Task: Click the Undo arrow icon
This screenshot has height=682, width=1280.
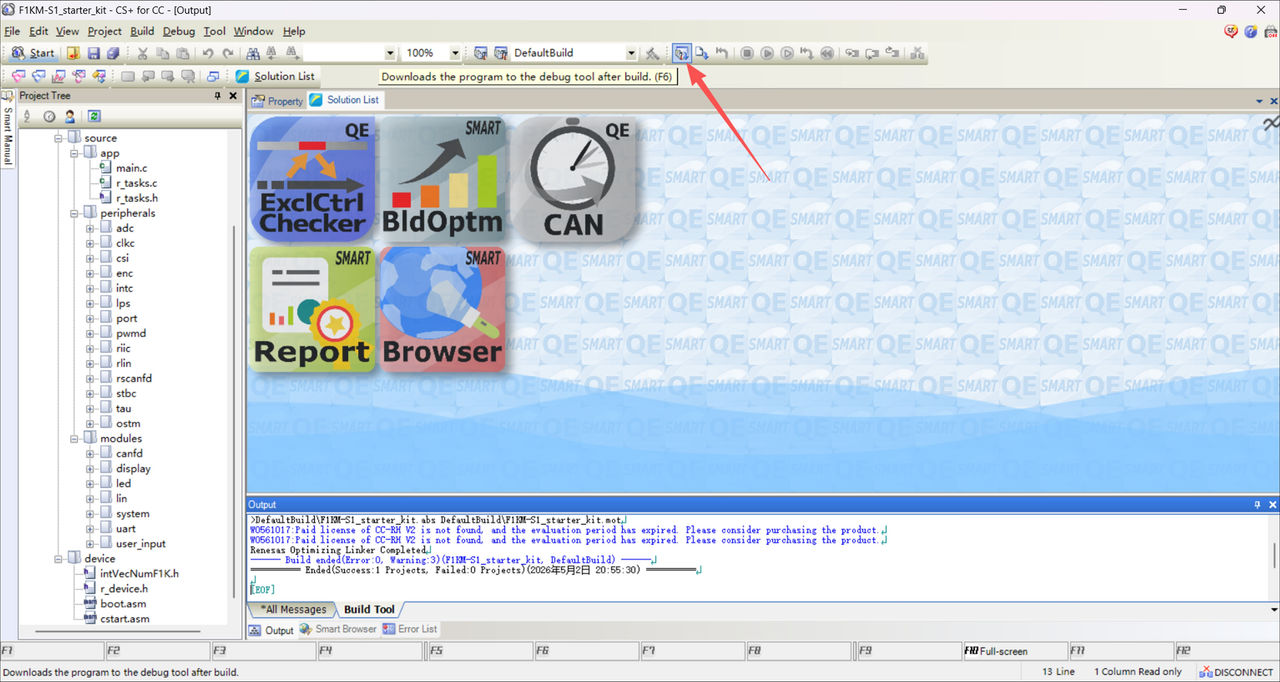Action: [x=208, y=53]
